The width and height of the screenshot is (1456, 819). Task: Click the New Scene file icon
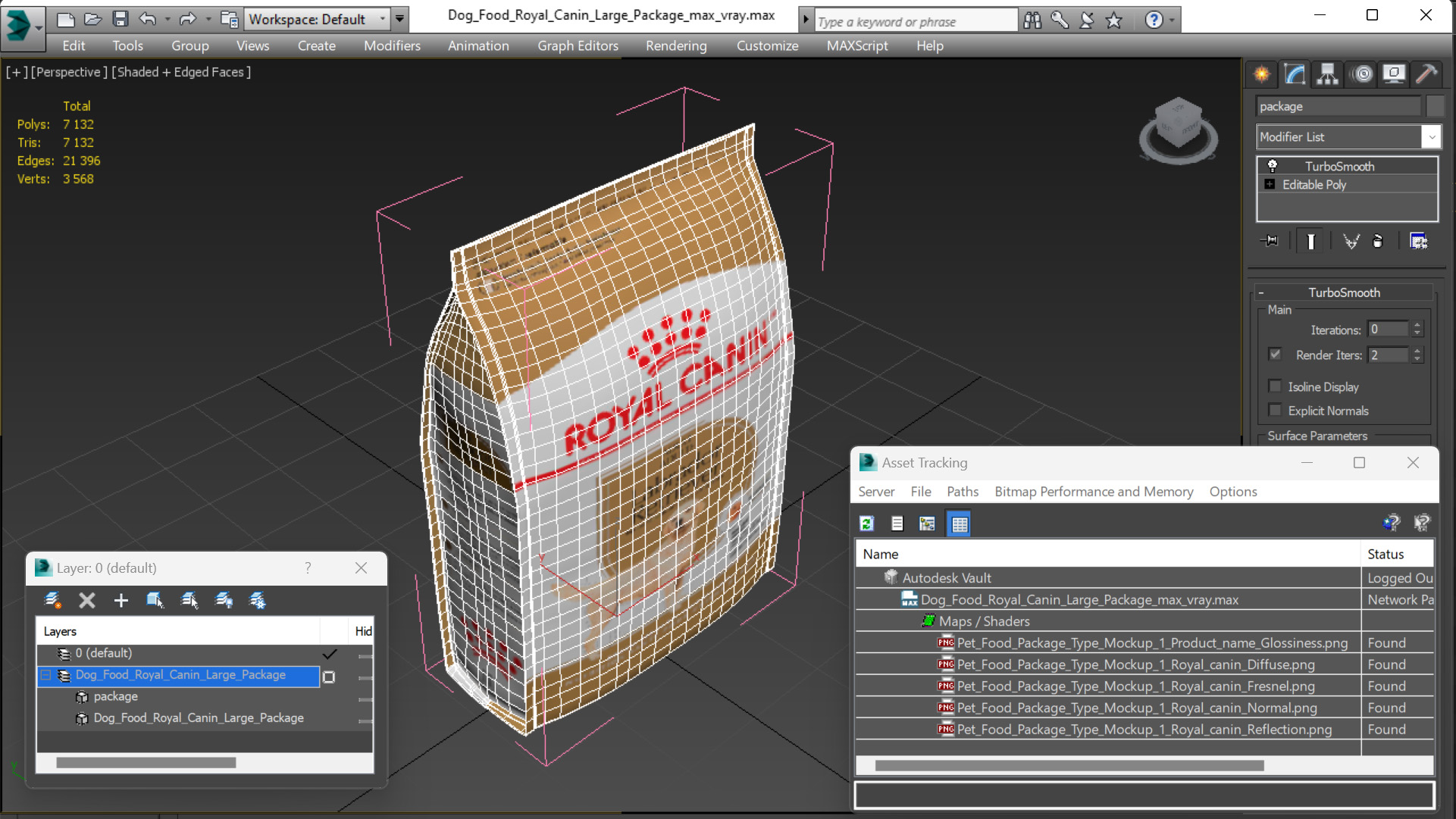tap(66, 19)
